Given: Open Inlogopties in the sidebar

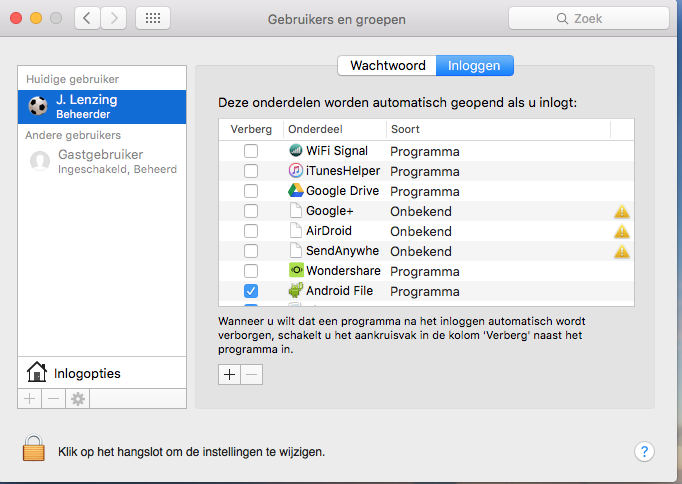Looking at the screenshot, I should (88, 373).
